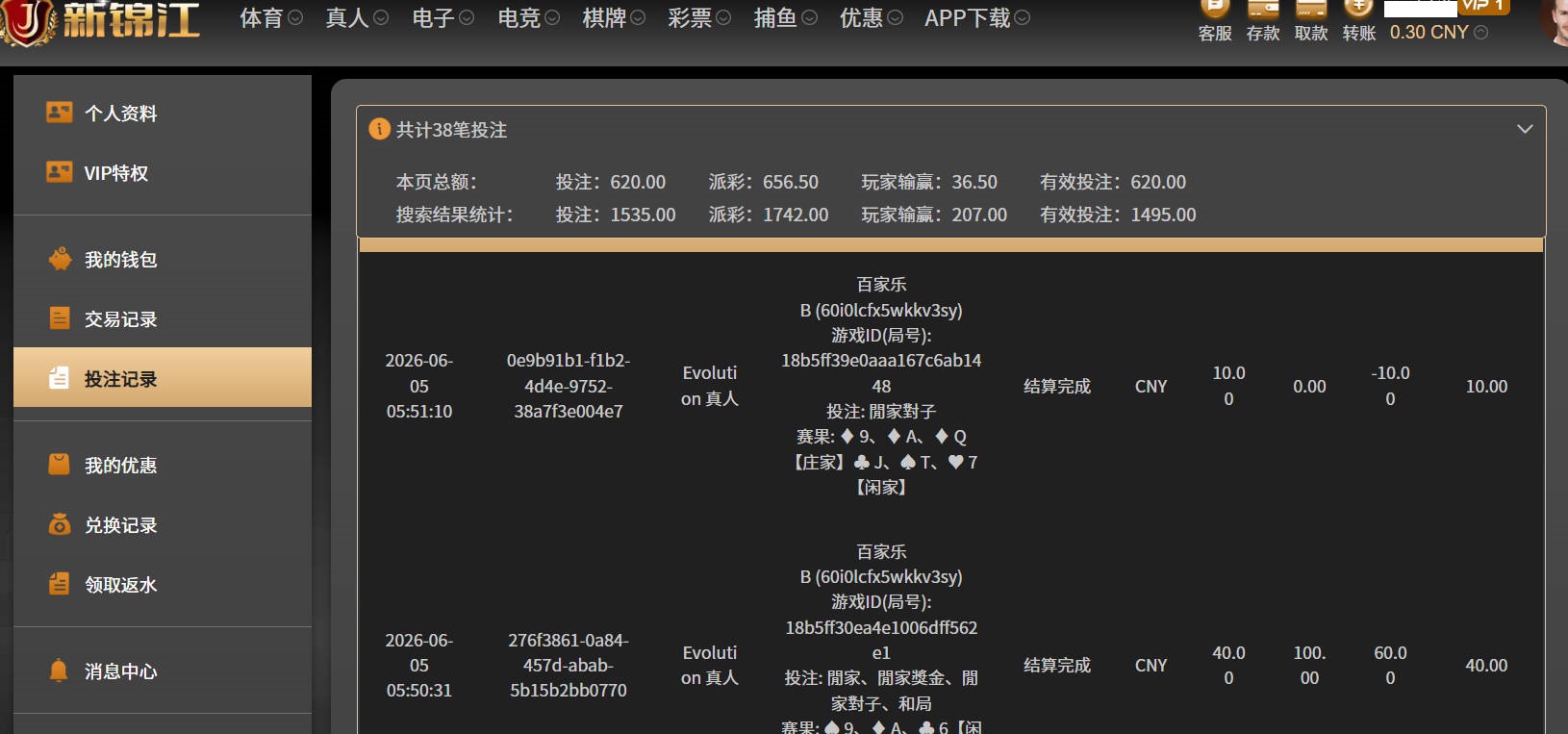Expand the 优惠 promotions menu

tap(872, 18)
